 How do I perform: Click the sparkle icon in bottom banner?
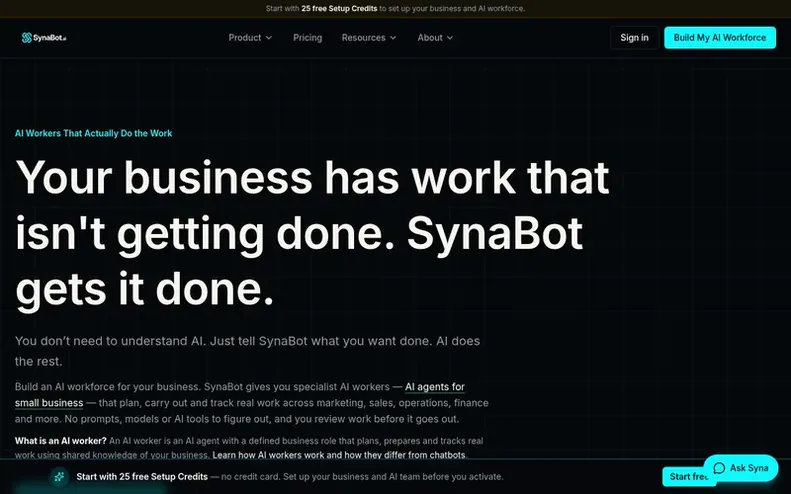point(60,476)
